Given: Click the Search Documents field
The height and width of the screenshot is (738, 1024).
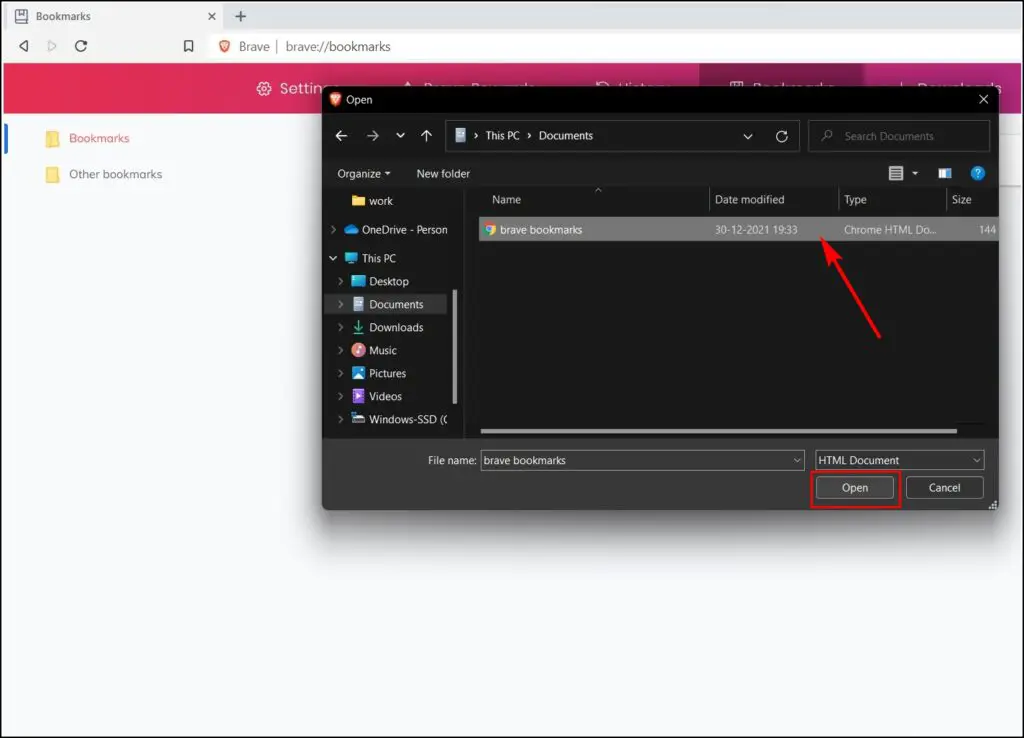Looking at the screenshot, I should pos(899,136).
